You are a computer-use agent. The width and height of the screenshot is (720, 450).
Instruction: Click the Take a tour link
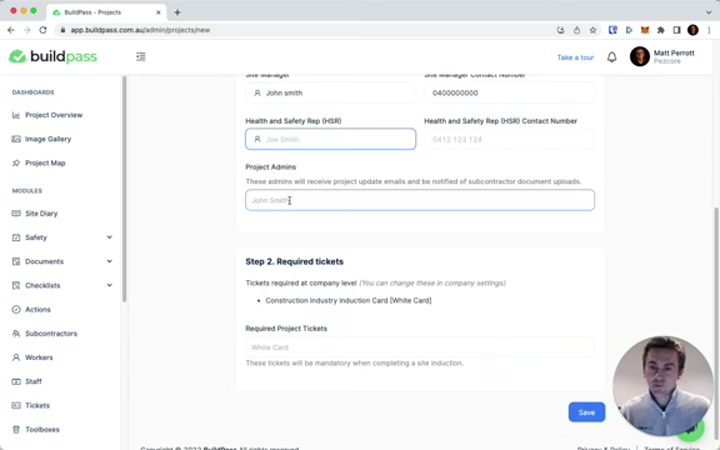[575, 57]
